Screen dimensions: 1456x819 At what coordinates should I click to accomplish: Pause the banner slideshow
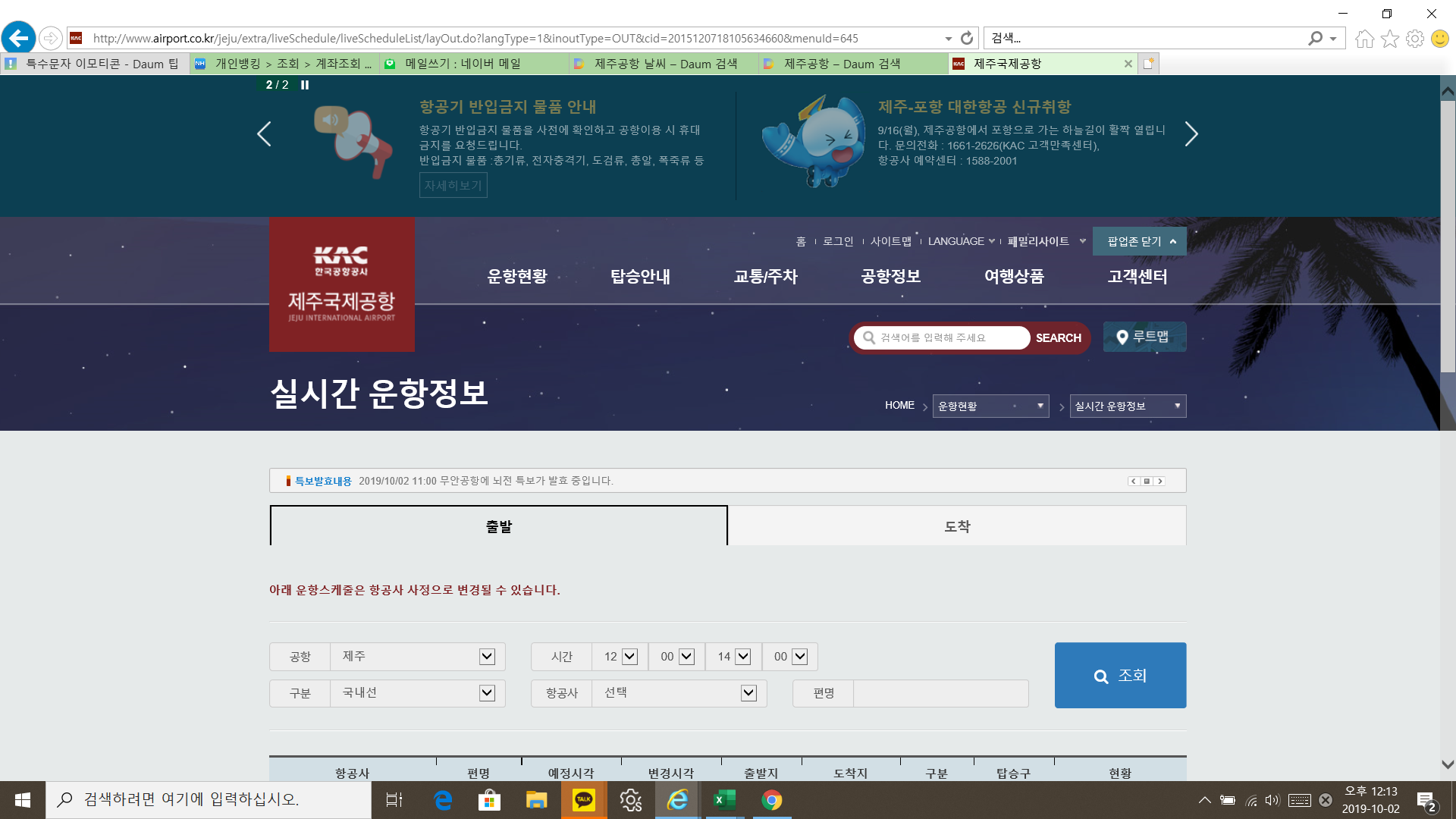(305, 85)
